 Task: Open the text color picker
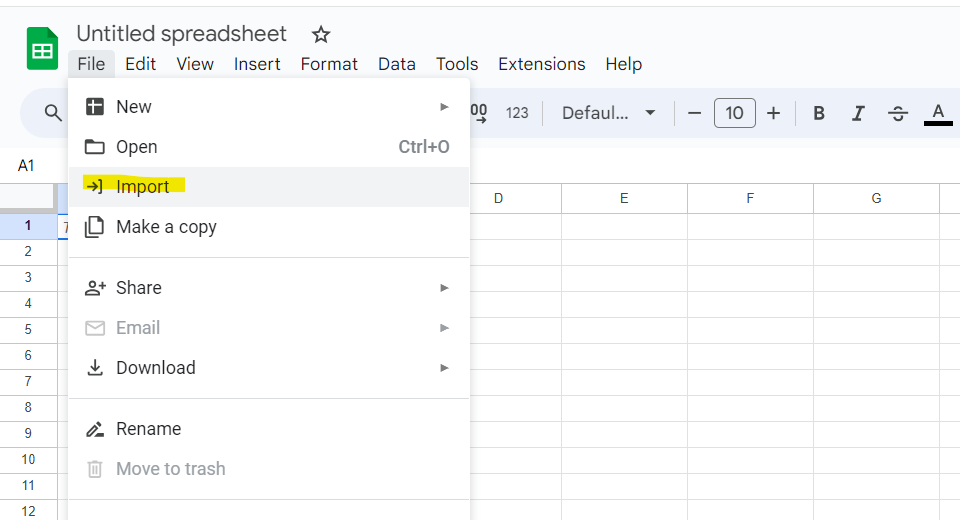point(937,113)
